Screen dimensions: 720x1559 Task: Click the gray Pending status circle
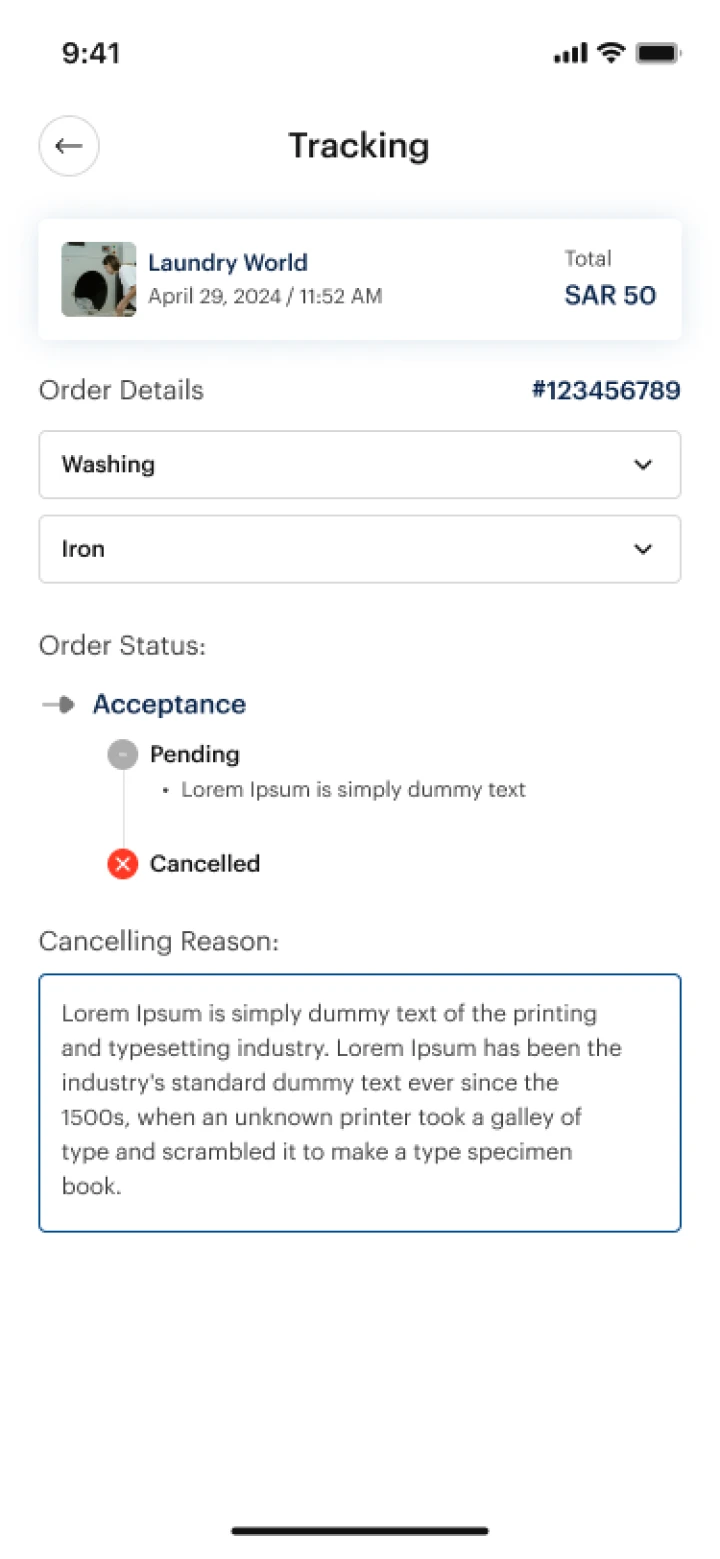[123, 754]
